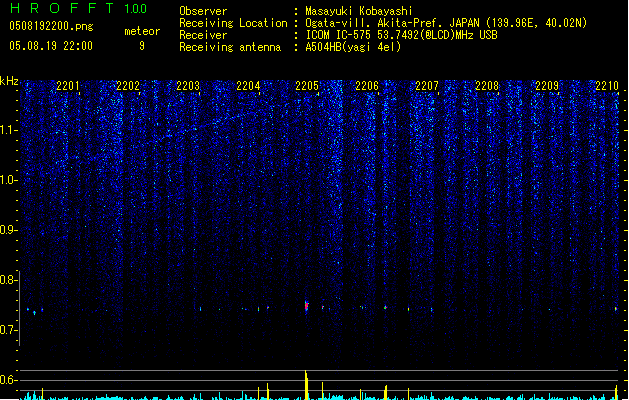Click the 1.1 kHz axis label
629x400 pixels.
[8, 130]
